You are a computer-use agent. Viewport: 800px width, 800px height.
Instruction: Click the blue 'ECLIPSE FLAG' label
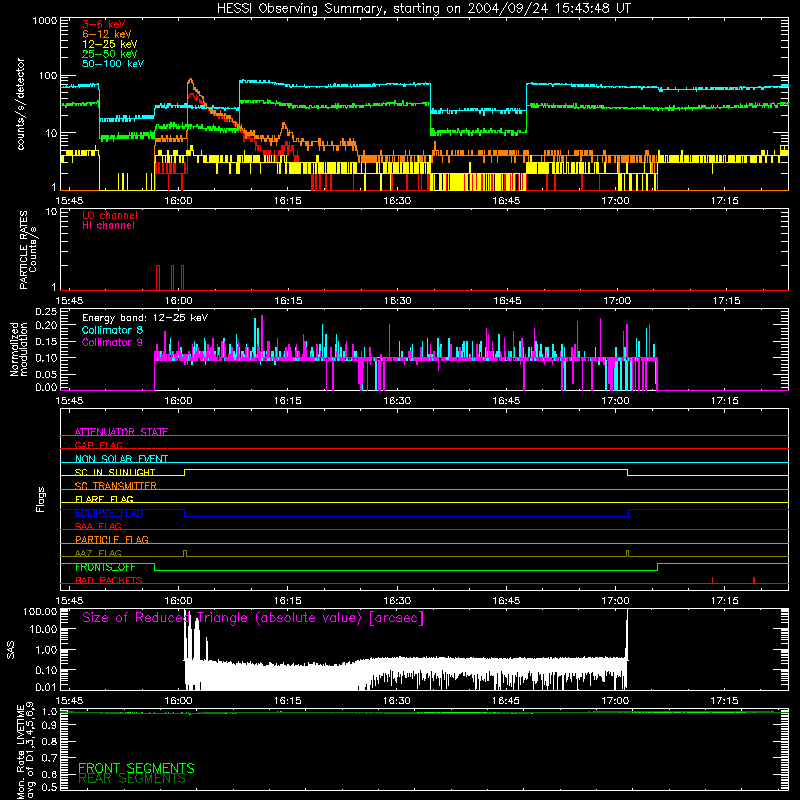tap(109, 513)
